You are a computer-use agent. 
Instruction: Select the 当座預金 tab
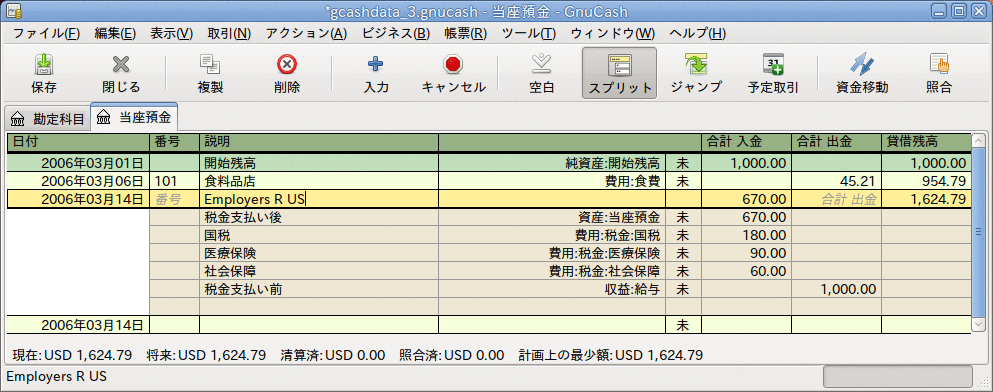click(x=134, y=117)
